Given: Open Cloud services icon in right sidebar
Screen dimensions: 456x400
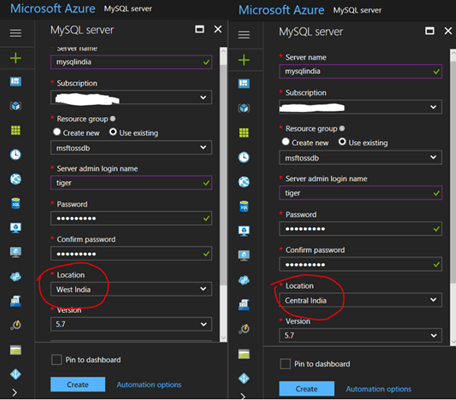Looking at the screenshot, I should [244, 280].
